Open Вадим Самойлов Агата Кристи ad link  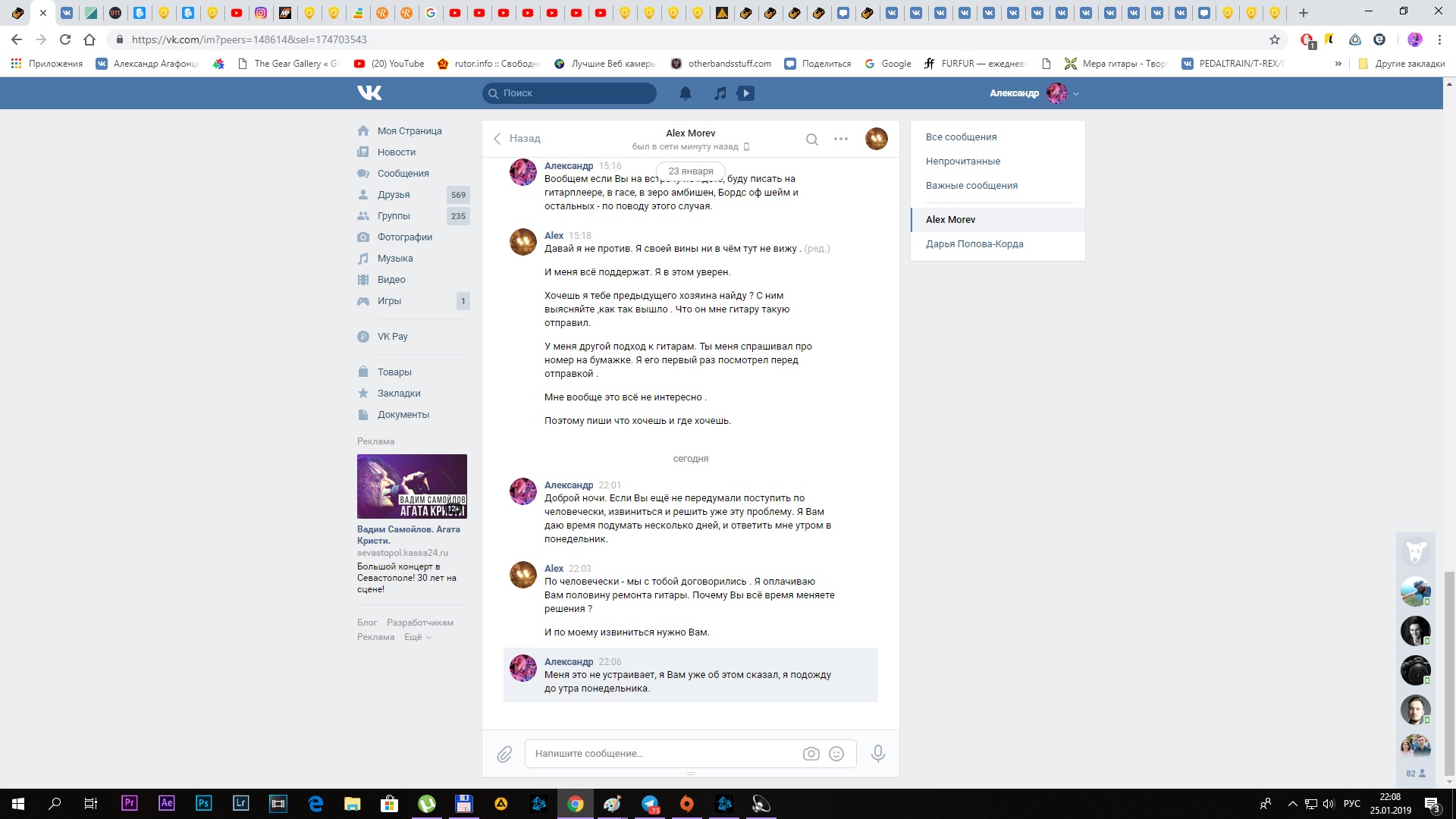point(408,535)
